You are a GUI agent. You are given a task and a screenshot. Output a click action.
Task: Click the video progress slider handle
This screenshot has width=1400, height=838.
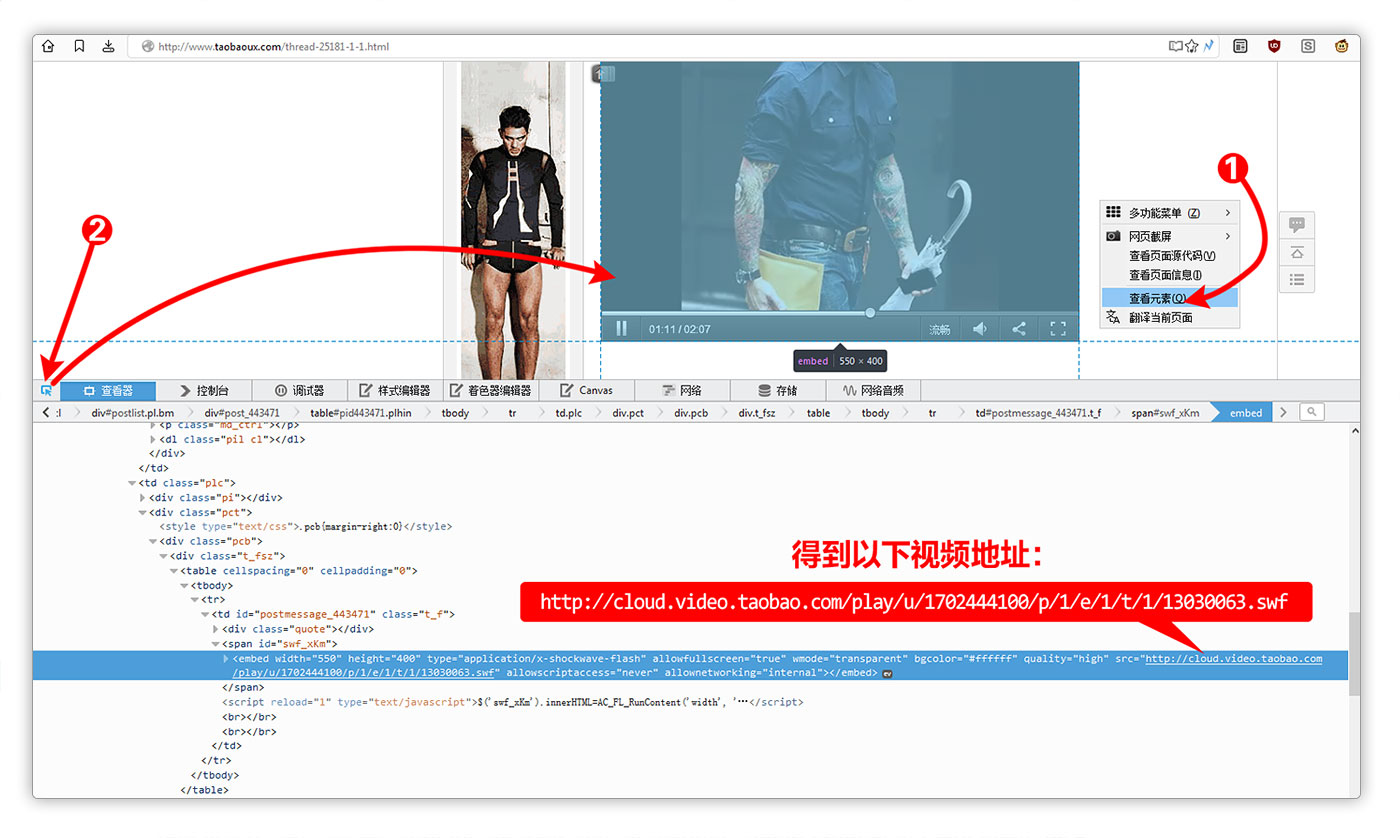click(870, 313)
